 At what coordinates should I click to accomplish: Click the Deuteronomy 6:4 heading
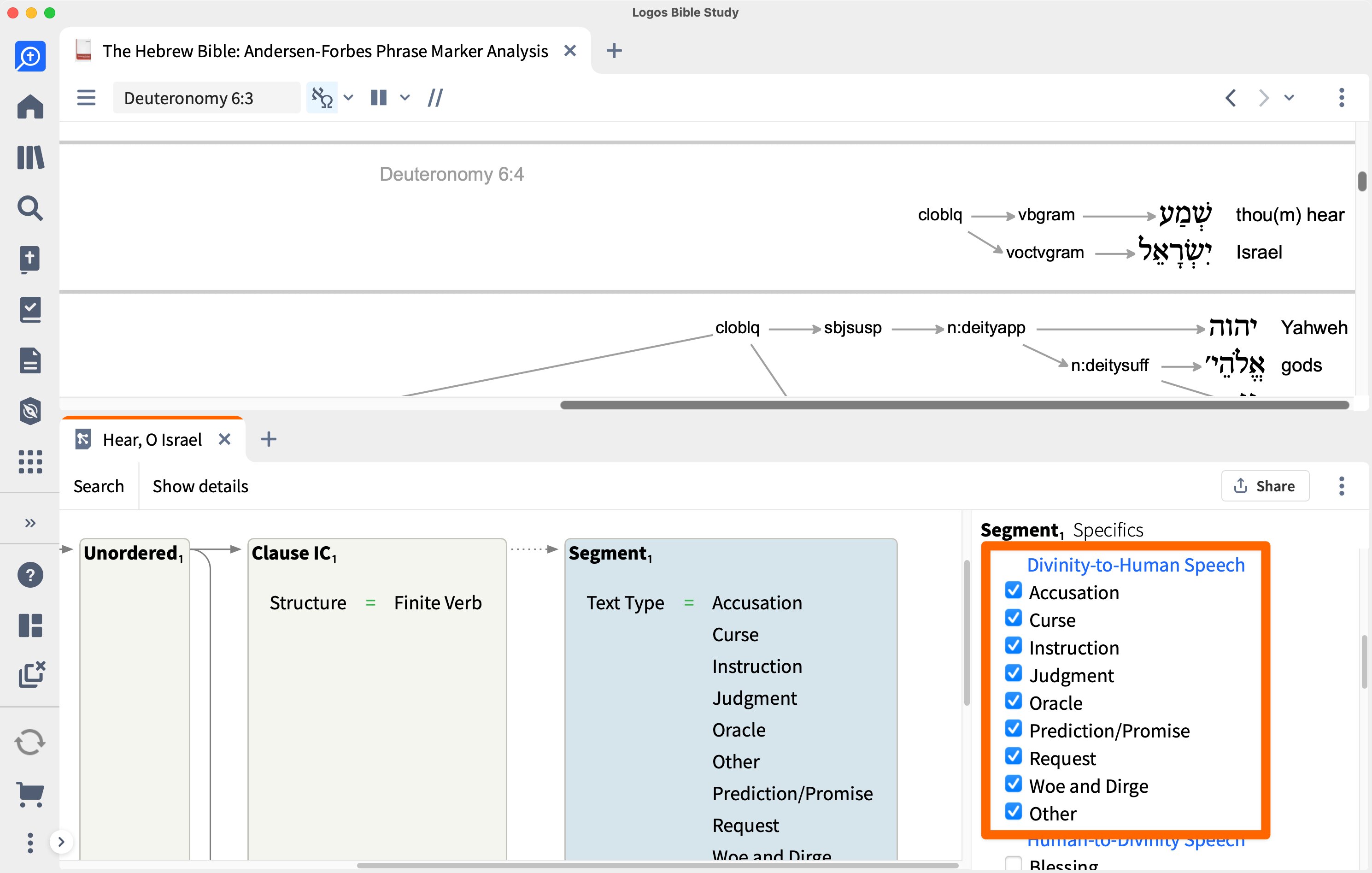tap(451, 174)
